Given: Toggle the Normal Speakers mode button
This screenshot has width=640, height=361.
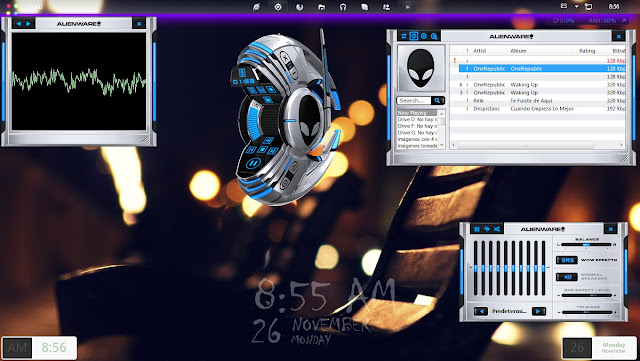Looking at the screenshot, I should tap(567, 277).
